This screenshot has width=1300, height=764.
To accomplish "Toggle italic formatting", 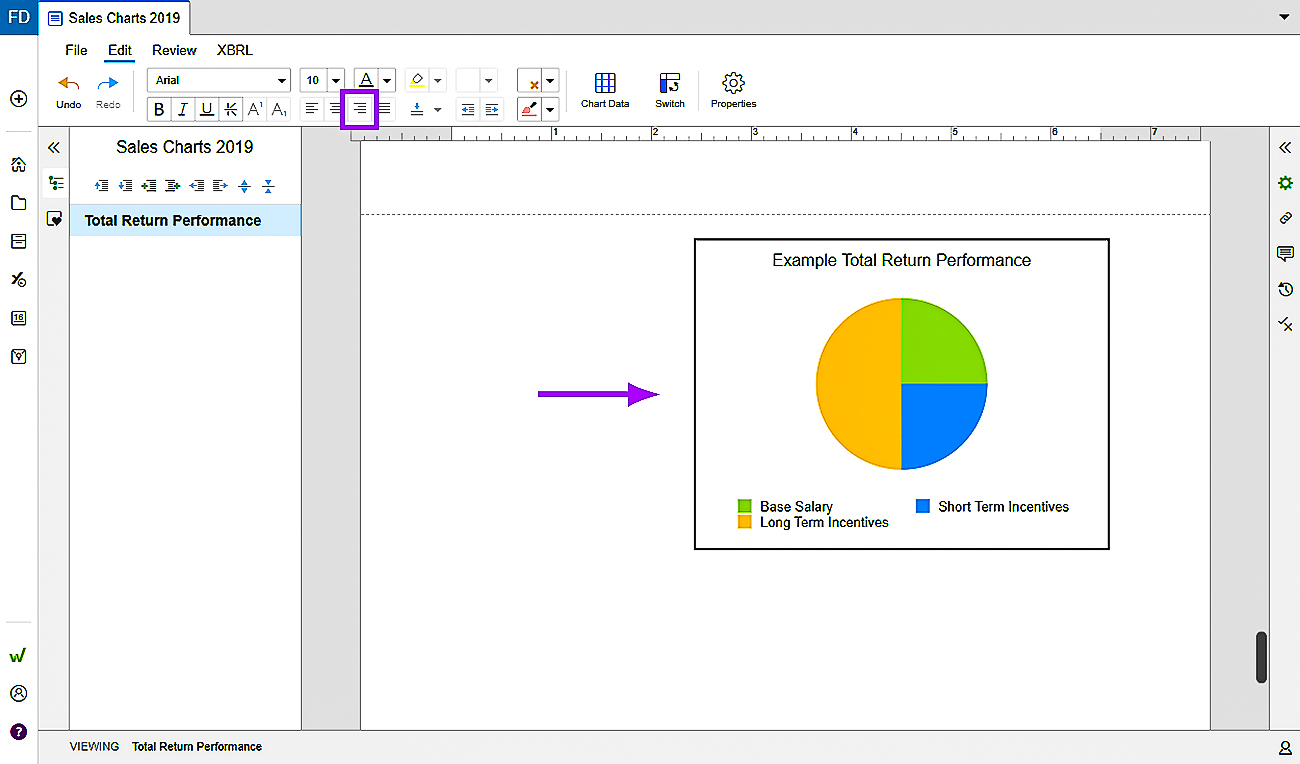I will pos(183,109).
